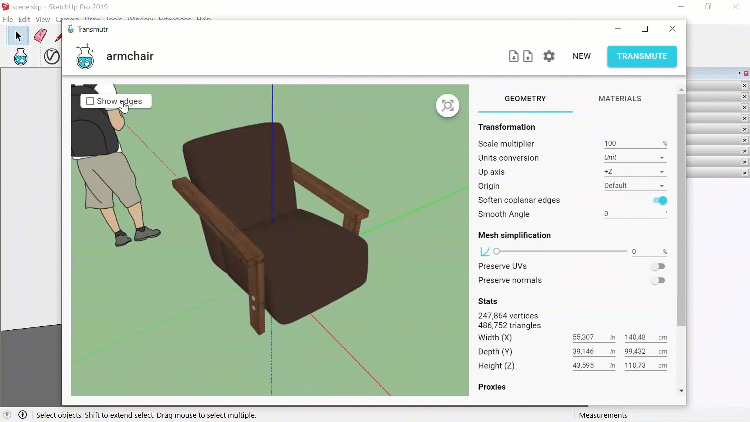Click the Transmutr flask logo beside armchair
This screenshot has width=750, height=422.
click(85, 56)
